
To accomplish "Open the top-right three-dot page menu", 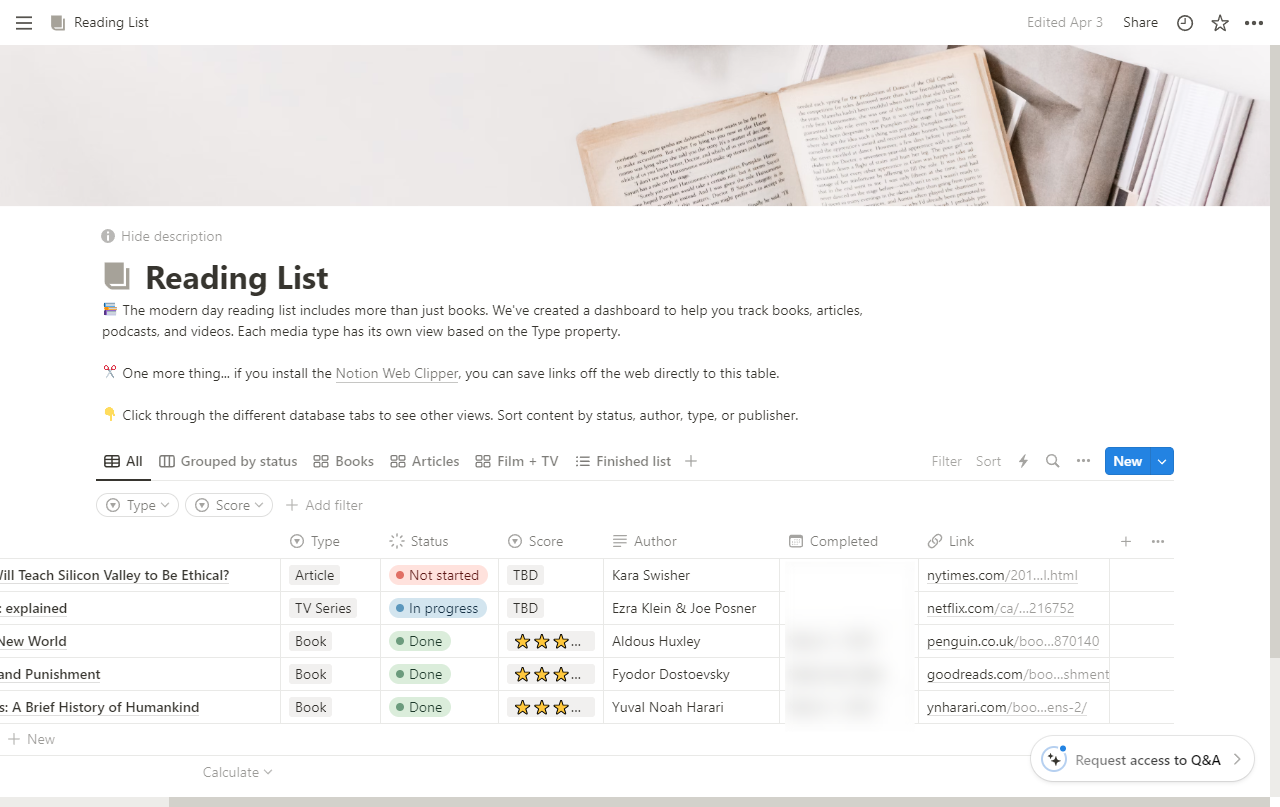I will (x=1254, y=23).
